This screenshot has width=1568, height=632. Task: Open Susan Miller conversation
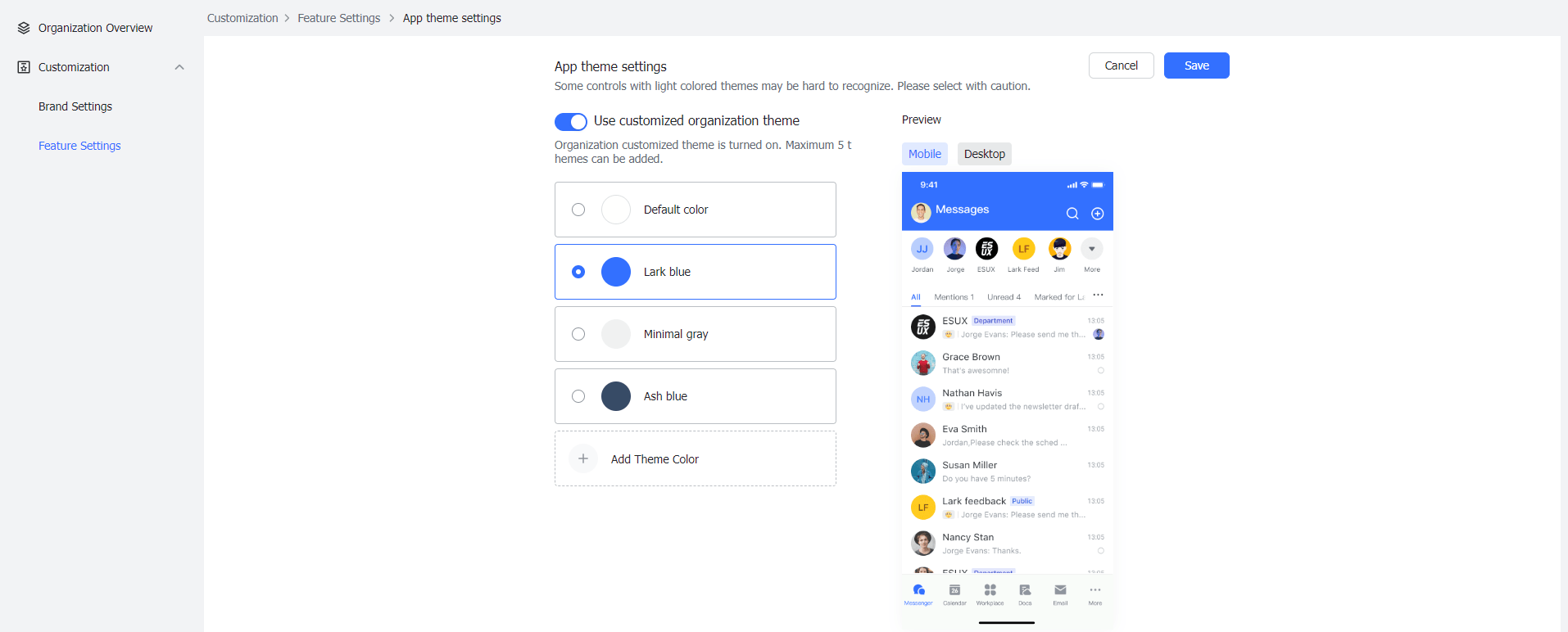click(1008, 471)
